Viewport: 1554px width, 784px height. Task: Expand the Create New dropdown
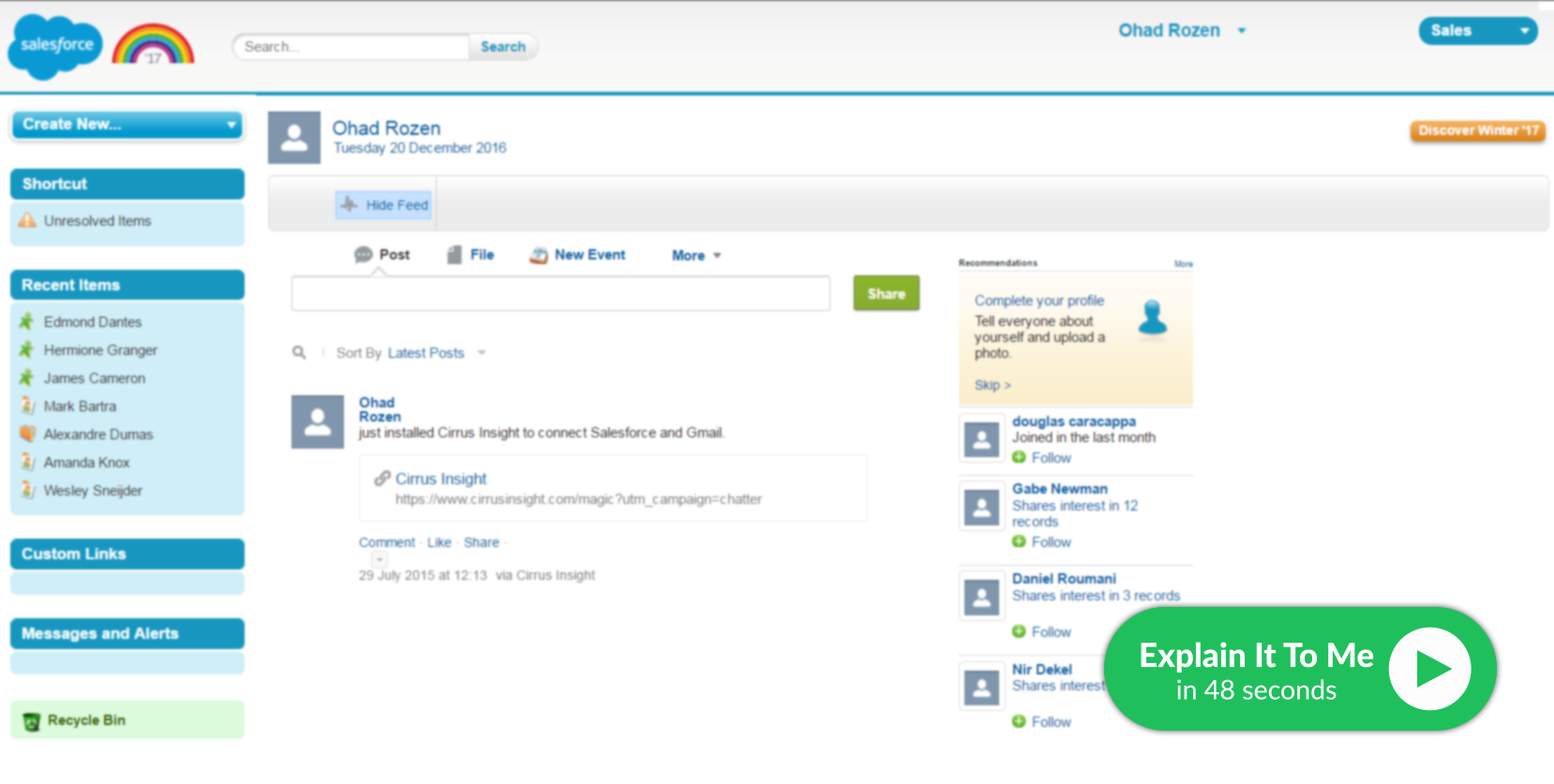click(x=127, y=125)
